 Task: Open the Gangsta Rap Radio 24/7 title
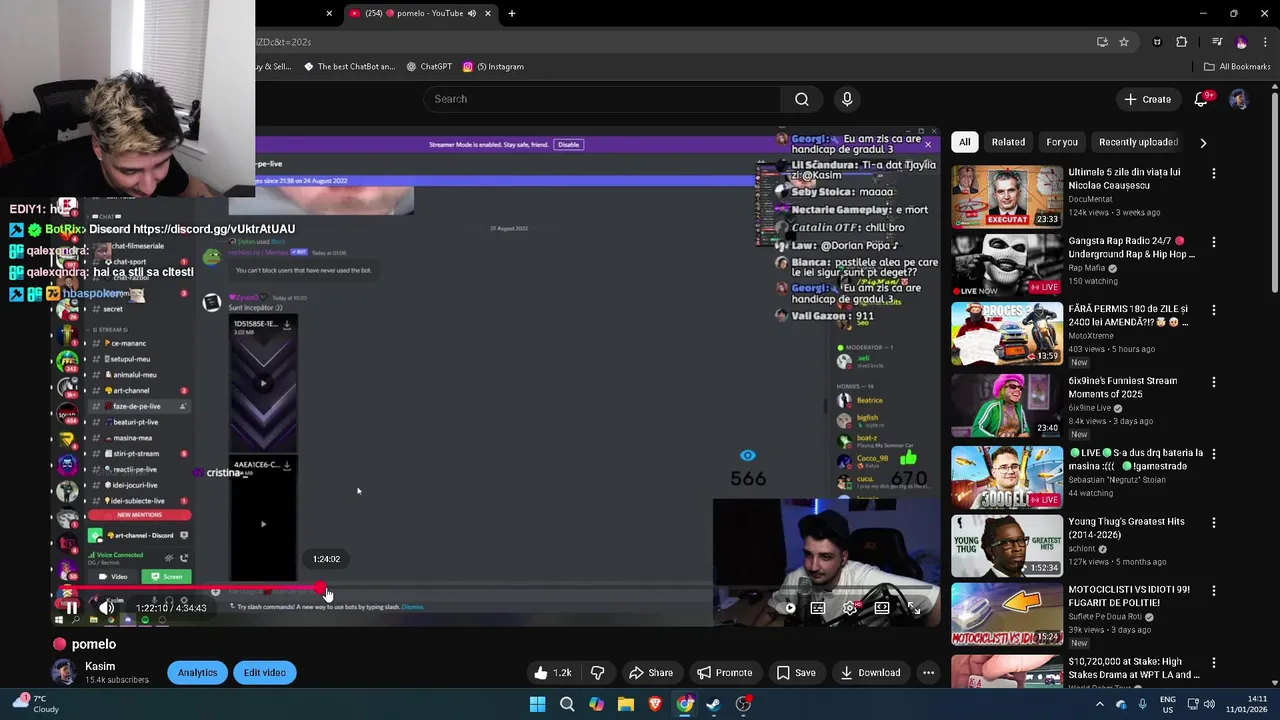1131,247
